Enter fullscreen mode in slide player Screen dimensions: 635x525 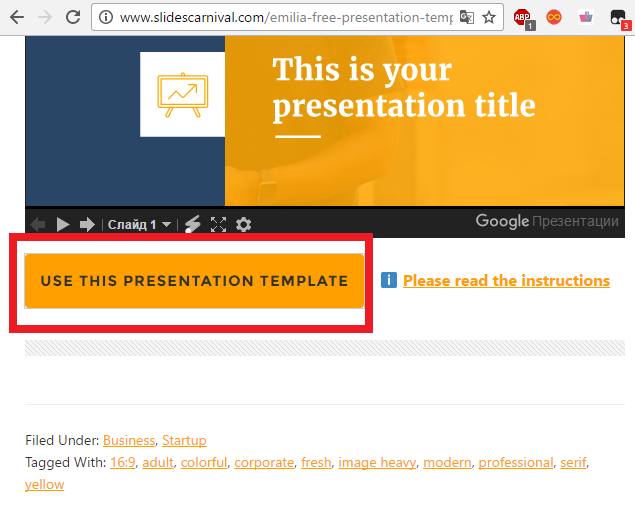[219, 225]
